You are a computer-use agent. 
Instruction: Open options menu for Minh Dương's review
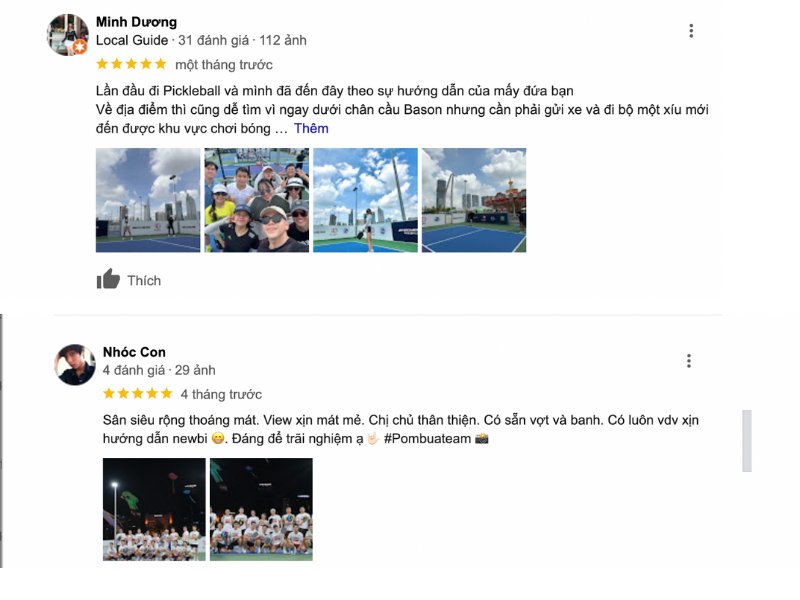[691, 31]
